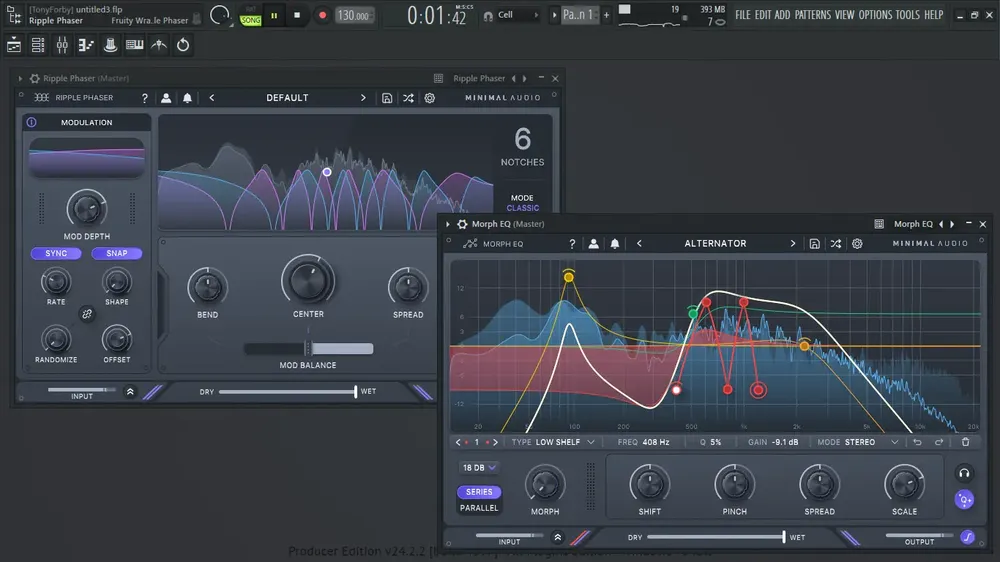Click the record button in transport
1000x562 pixels.
[322, 15]
